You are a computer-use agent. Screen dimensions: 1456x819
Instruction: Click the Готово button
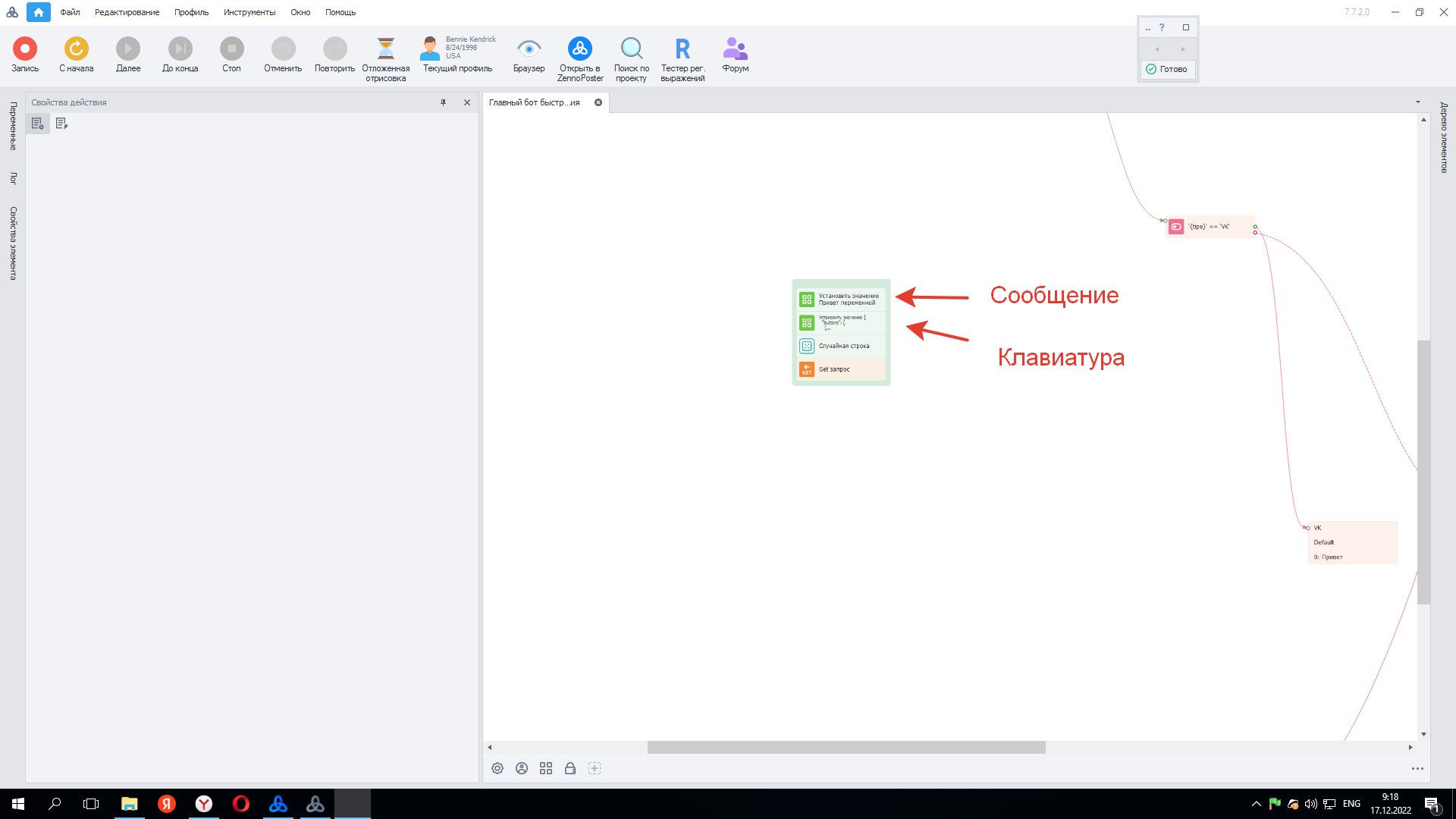point(1167,69)
